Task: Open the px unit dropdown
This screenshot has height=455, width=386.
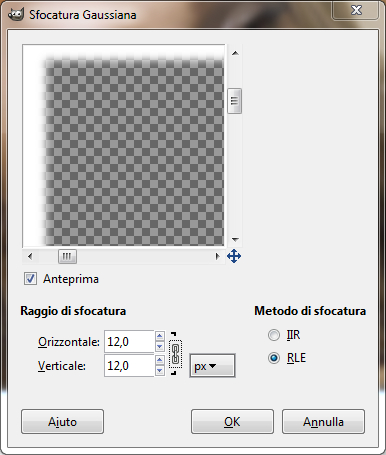Action: pyautogui.click(x=212, y=366)
